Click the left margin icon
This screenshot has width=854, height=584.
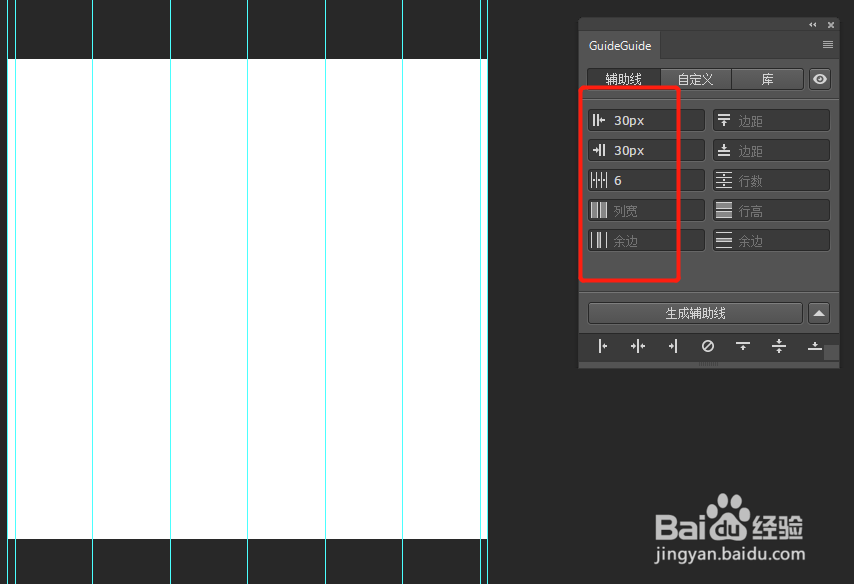[x=599, y=120]
